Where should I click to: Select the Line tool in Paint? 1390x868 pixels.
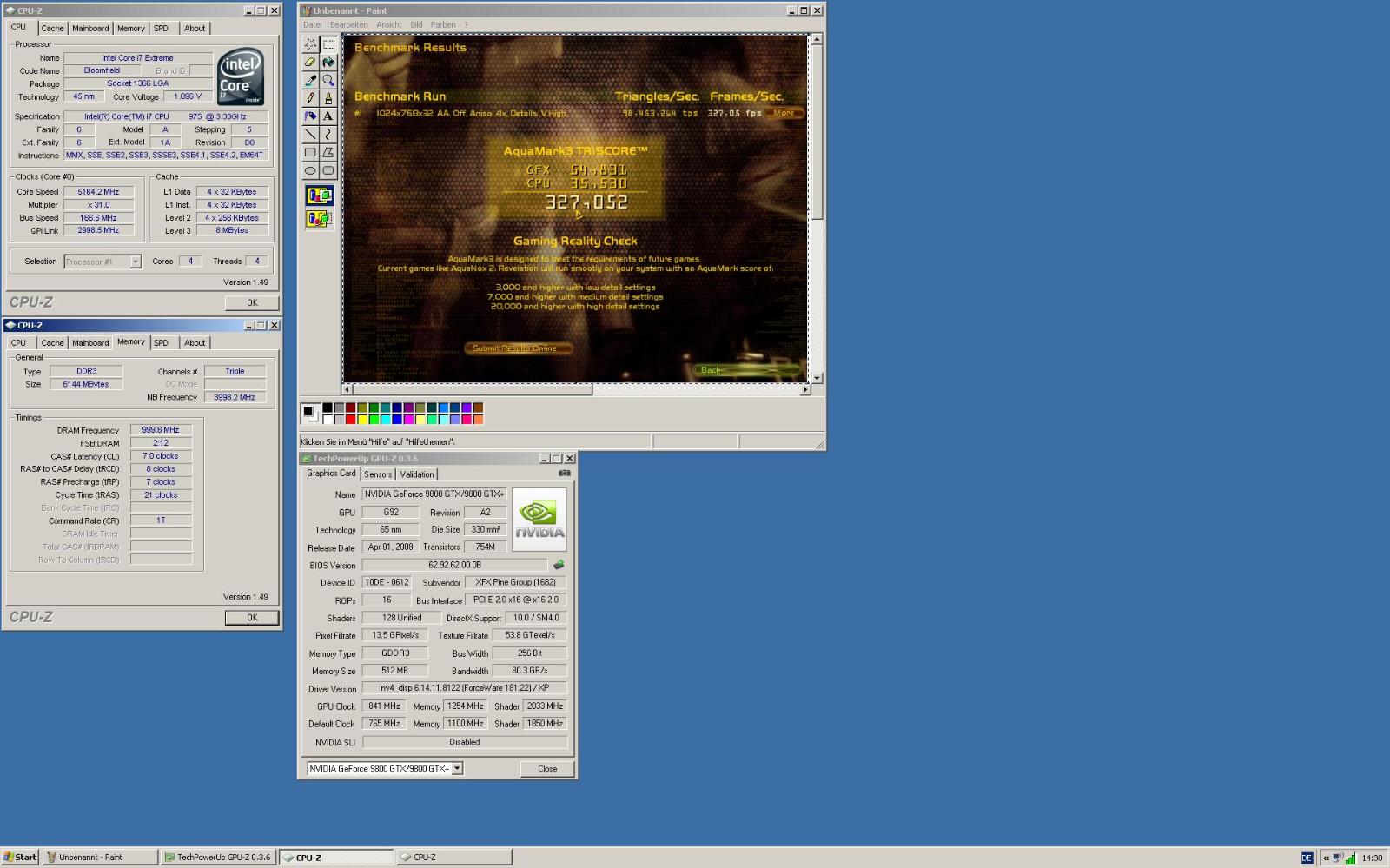(310, 135)
